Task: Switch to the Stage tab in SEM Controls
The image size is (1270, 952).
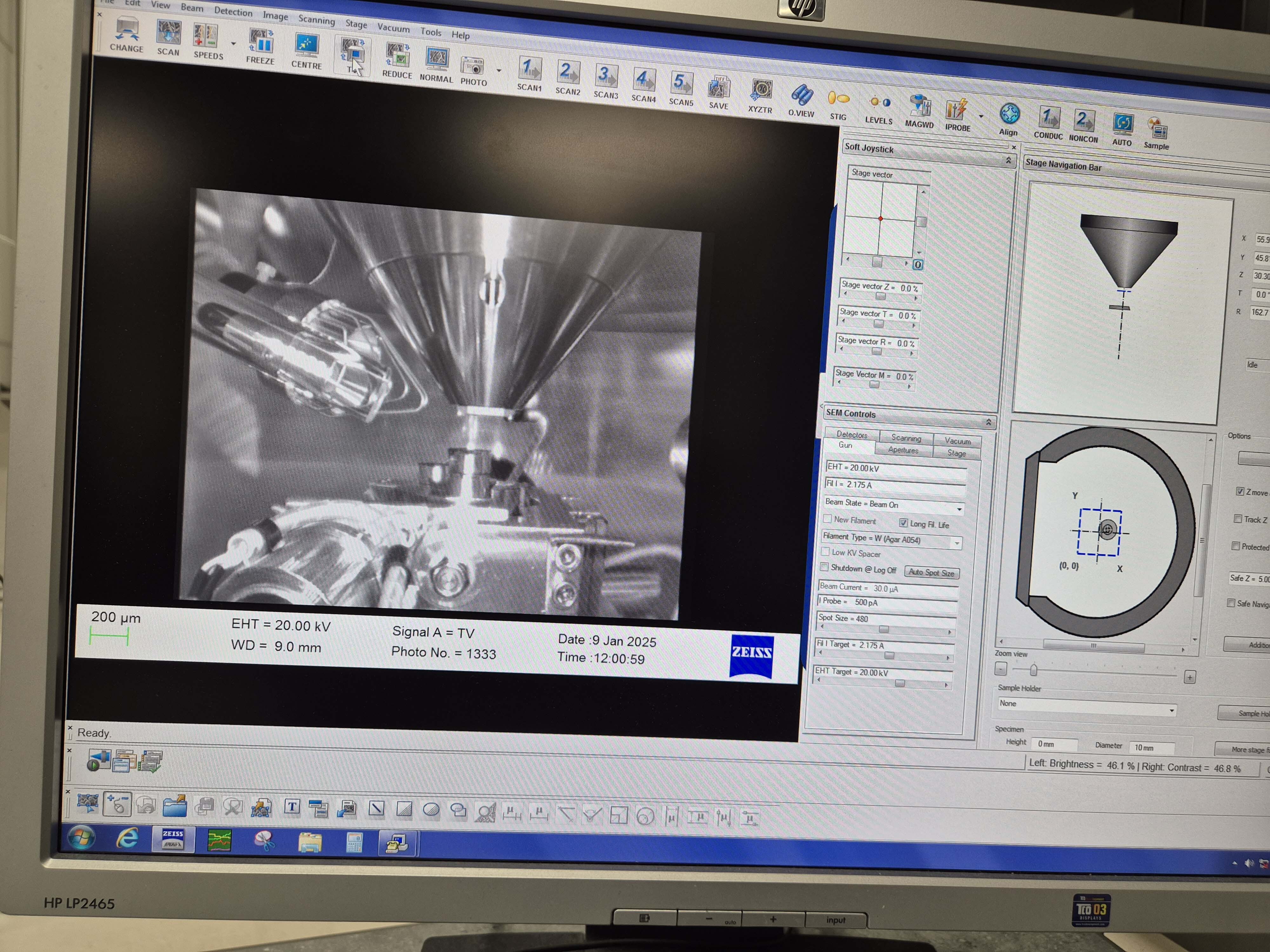Action: pos(957,453)
